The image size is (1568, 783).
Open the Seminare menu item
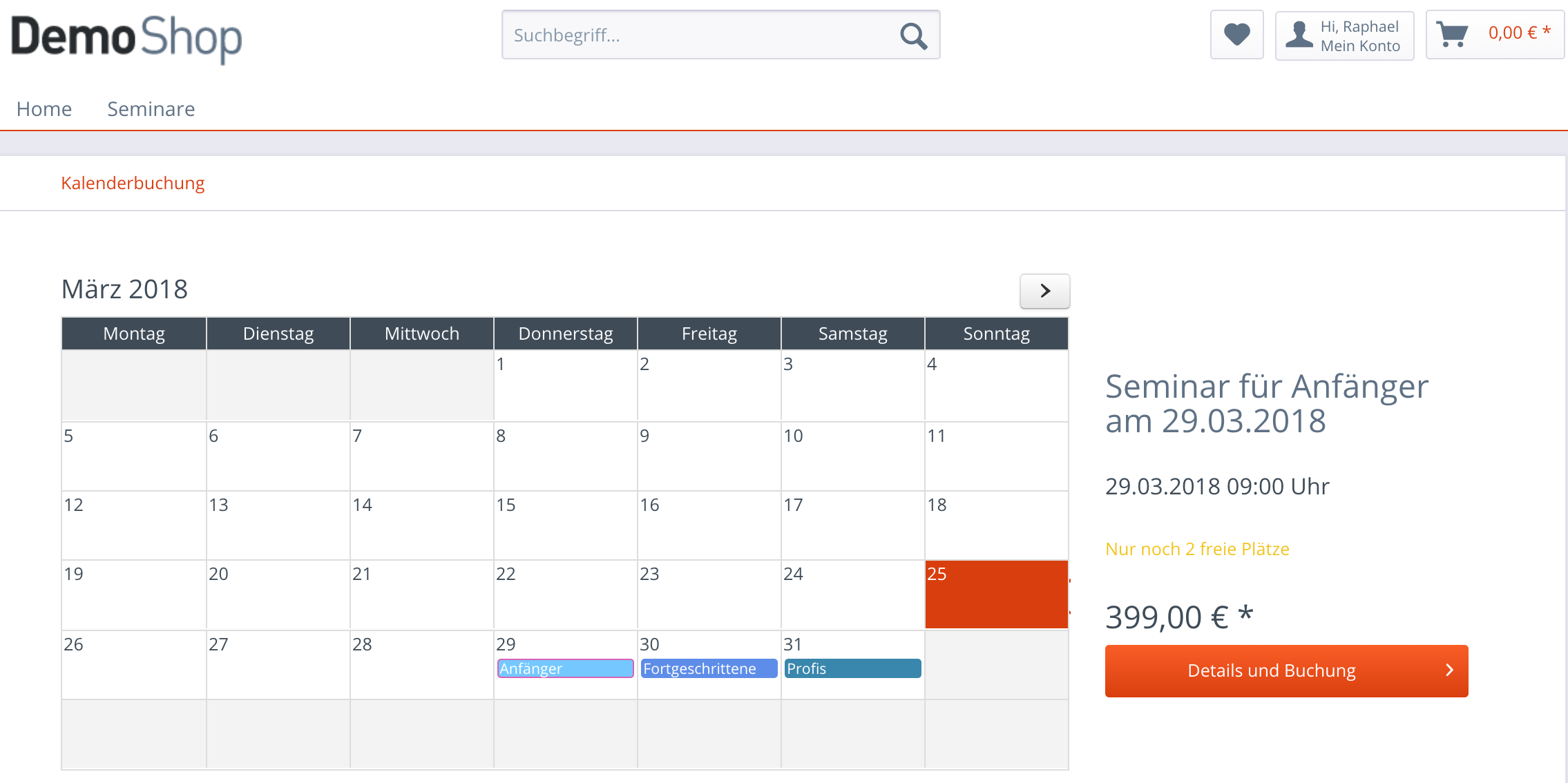(x=151, y=109)
